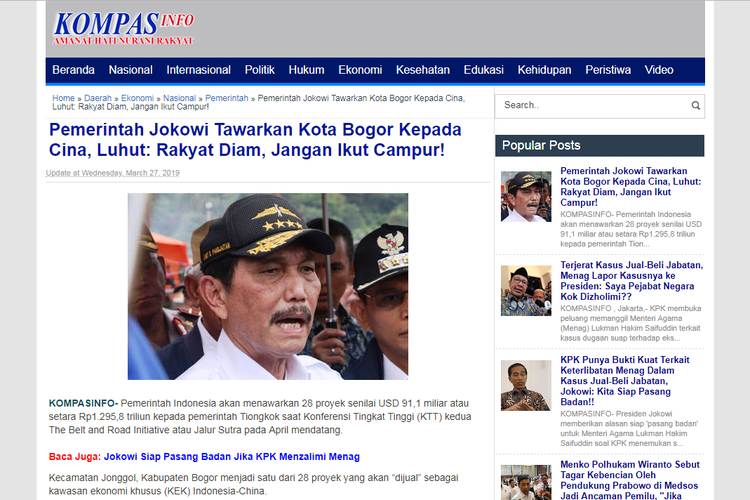The width and height of the screenshot is (750, 500).
Task: Open Edukasi in the nav bar
Action: coord(484,70)
